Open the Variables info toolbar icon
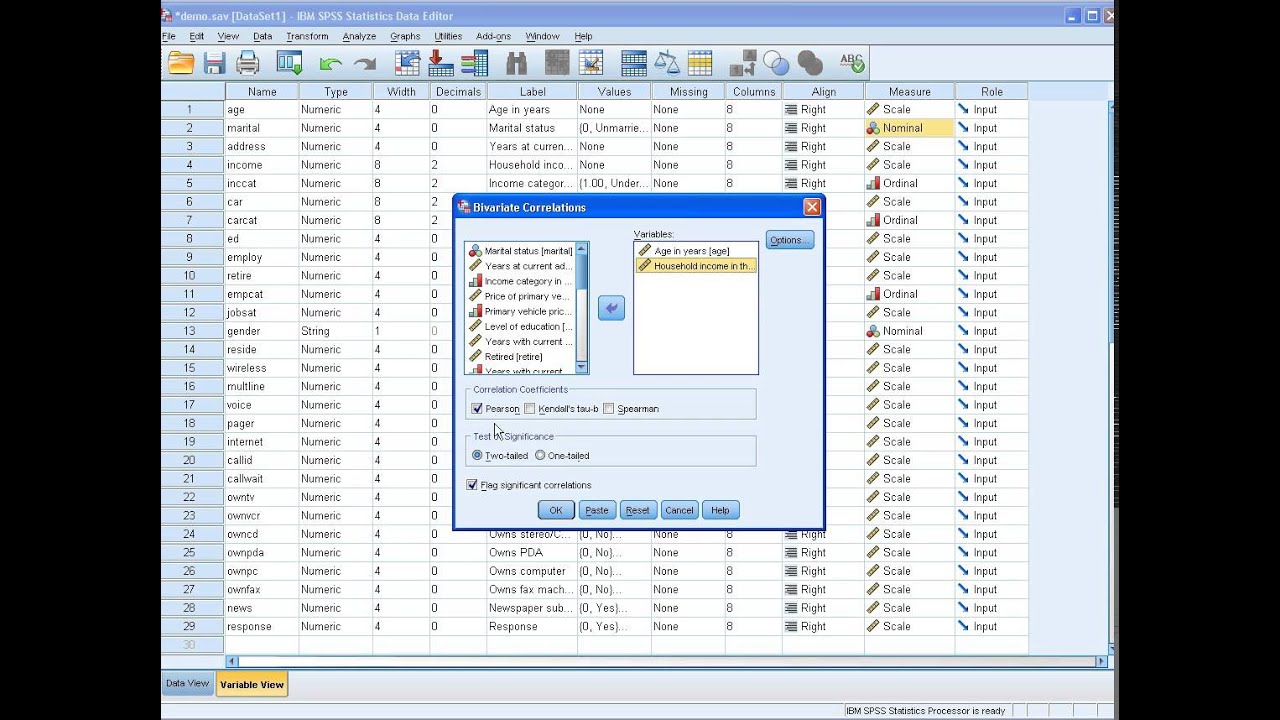Image resolution: width=1280 pixels, height=720 pixels. [474, 63]
